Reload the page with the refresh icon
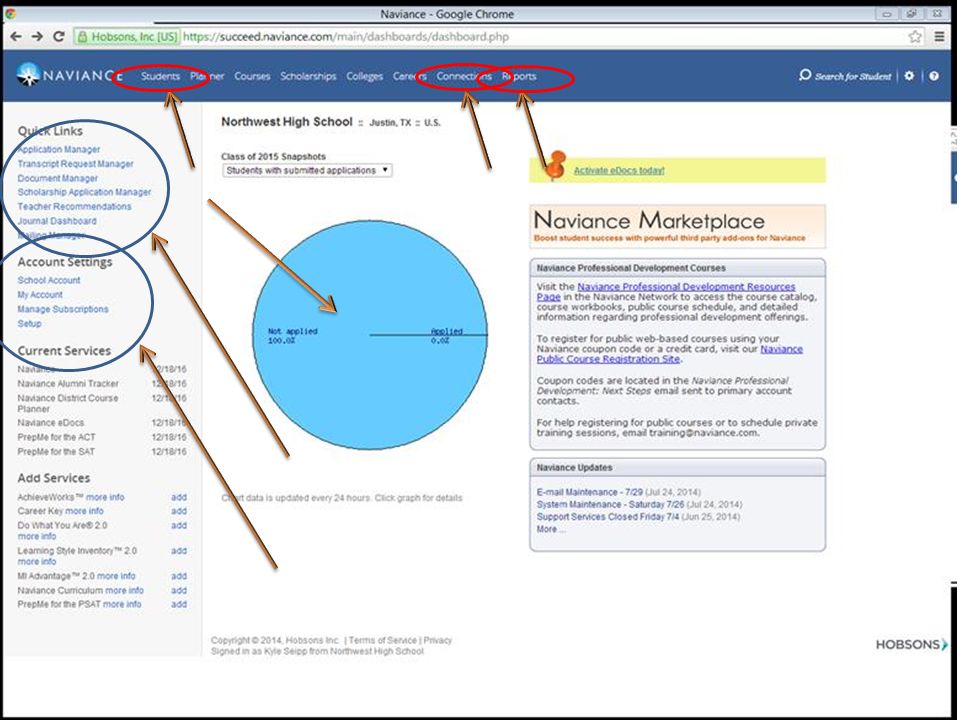Viewport: 960px width, 720px height. click(x=59, y=37)
